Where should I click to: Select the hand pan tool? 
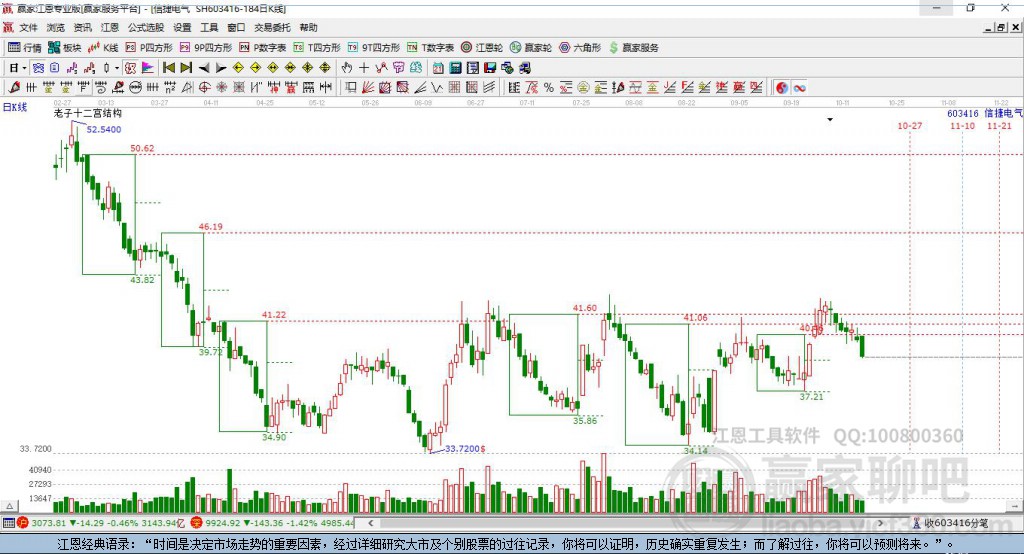347,68
